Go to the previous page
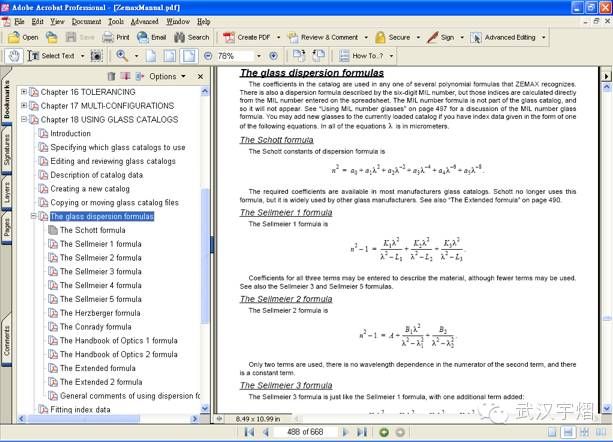The height and width of the screenshot is (442, 613). tap(266, 432)
